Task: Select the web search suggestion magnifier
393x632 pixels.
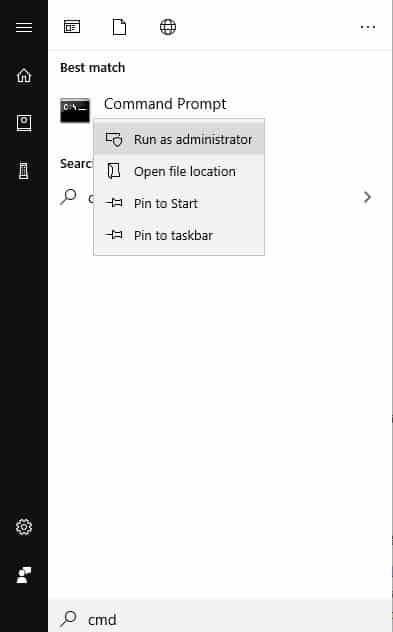Action: point(69,197)
